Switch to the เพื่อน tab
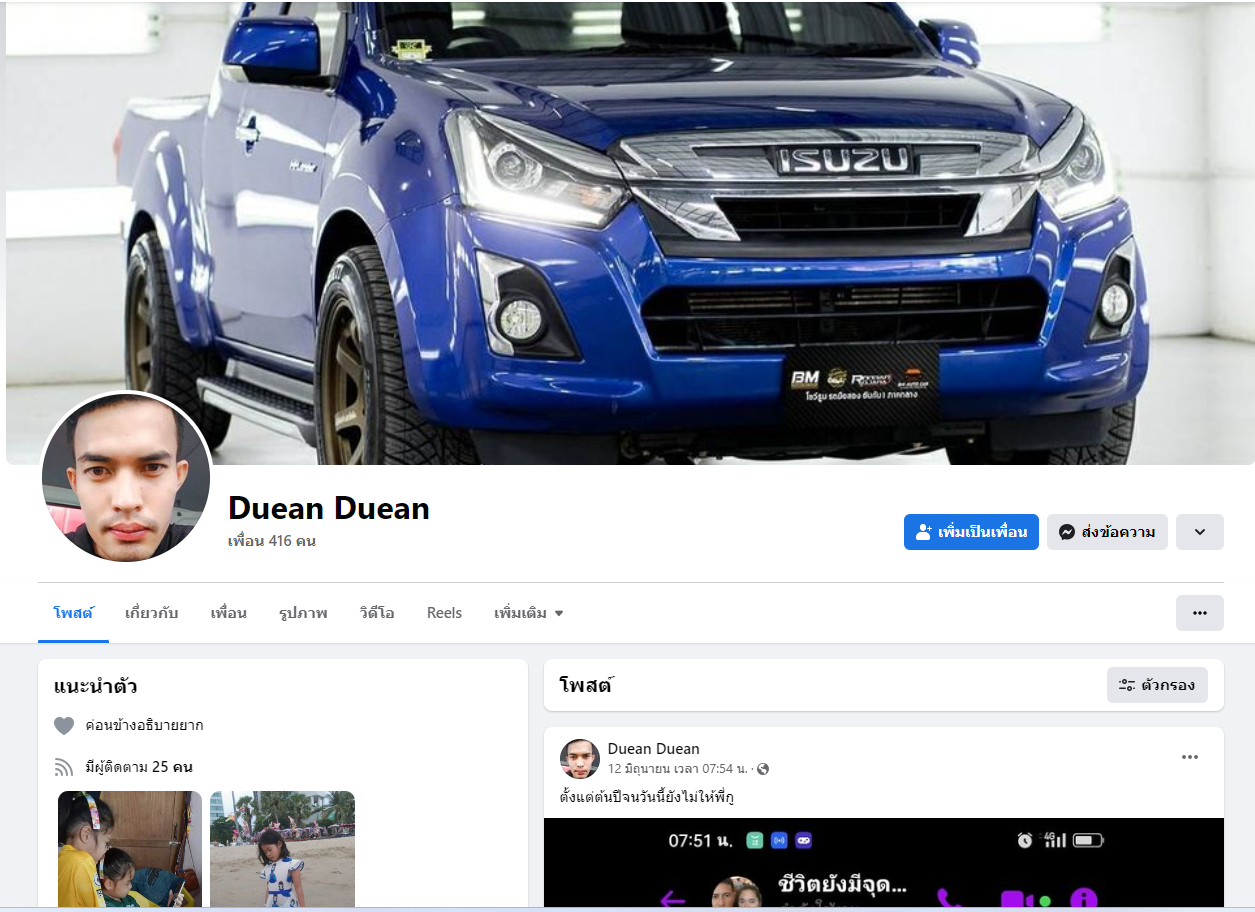The image size is (1255, 912). (x=228, y=613)
